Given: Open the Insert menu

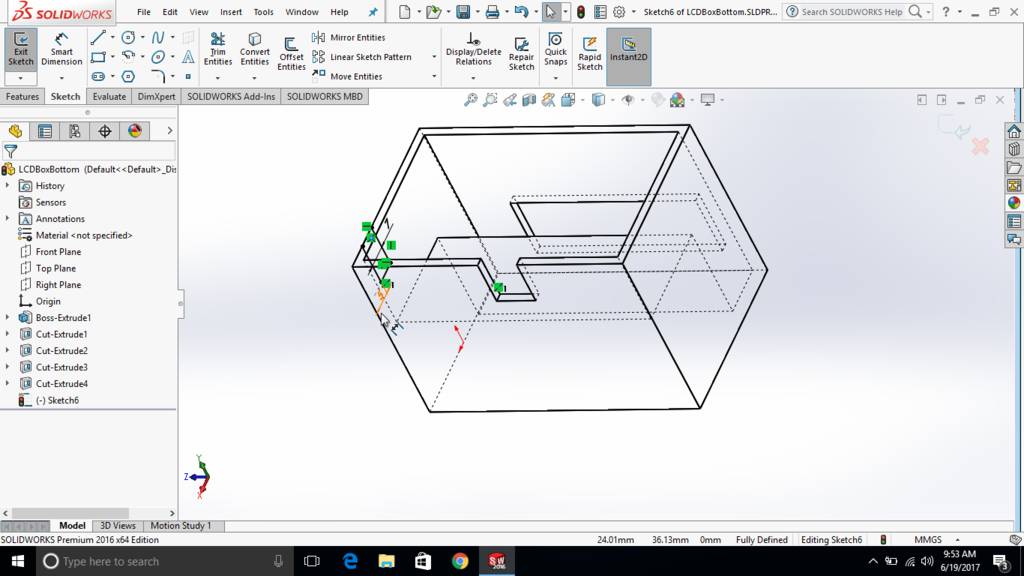Looking at the screenshot, I should 231,12.
